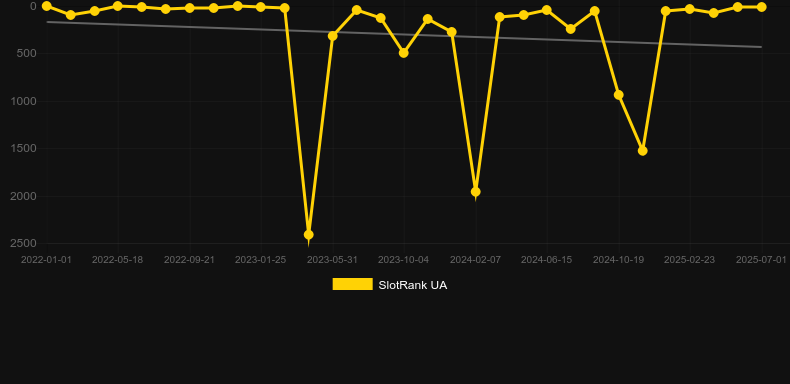Click the y-axis label 2500
790x384 pixels.
click(24, 243)
